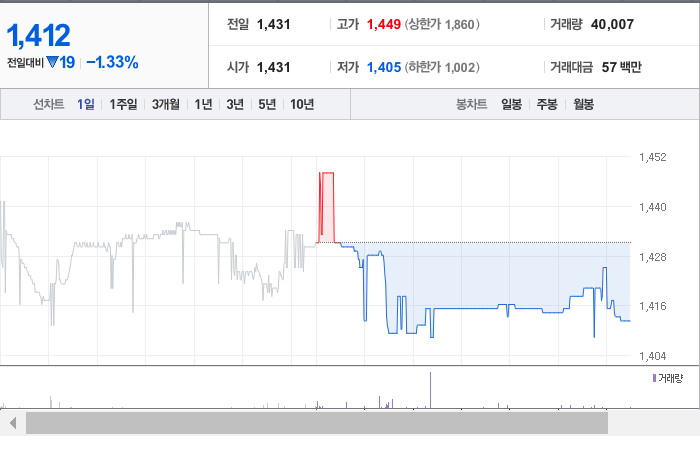
Task: Open the 일봉 candle chart
Action: (x=511, y=104)
